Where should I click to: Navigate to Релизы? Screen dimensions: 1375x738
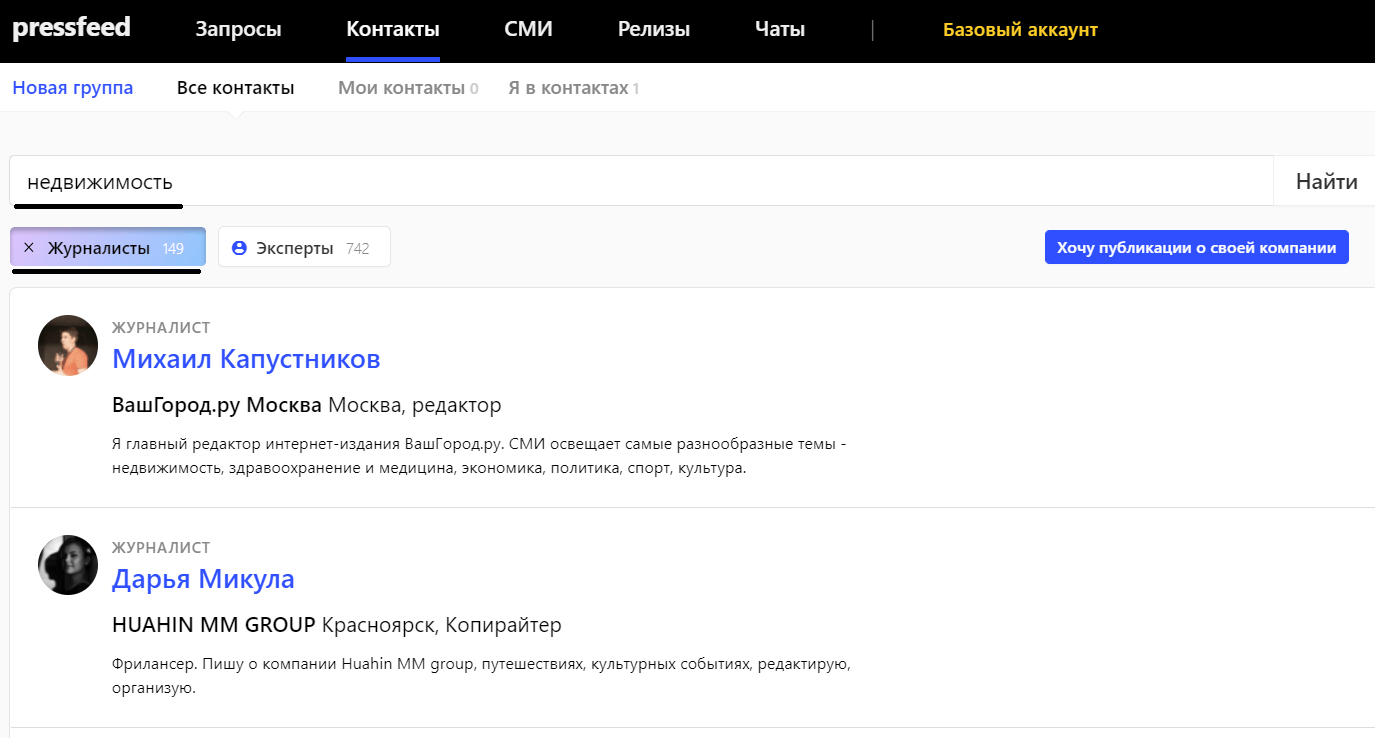click(x=654, y=30)
